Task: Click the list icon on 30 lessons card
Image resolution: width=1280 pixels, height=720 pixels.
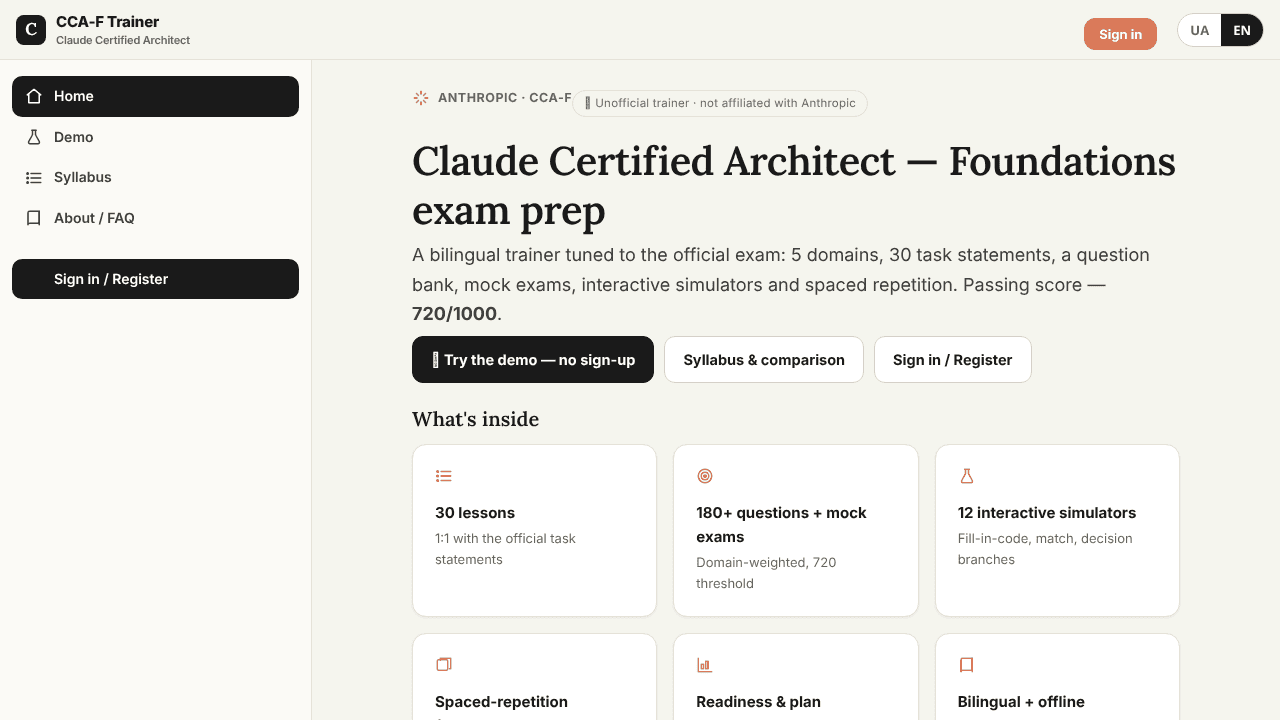Action: tap(444, 476)
